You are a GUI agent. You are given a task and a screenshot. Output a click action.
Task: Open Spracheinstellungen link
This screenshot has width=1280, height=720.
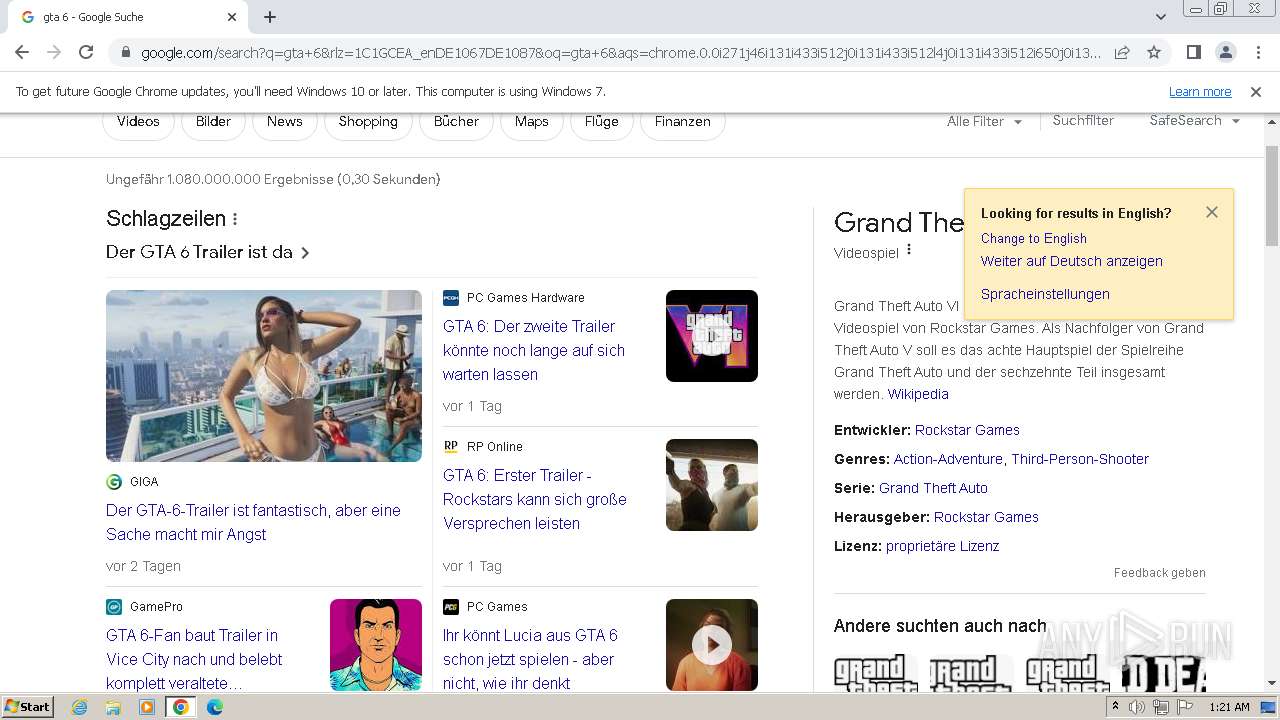coord(1045,294)
